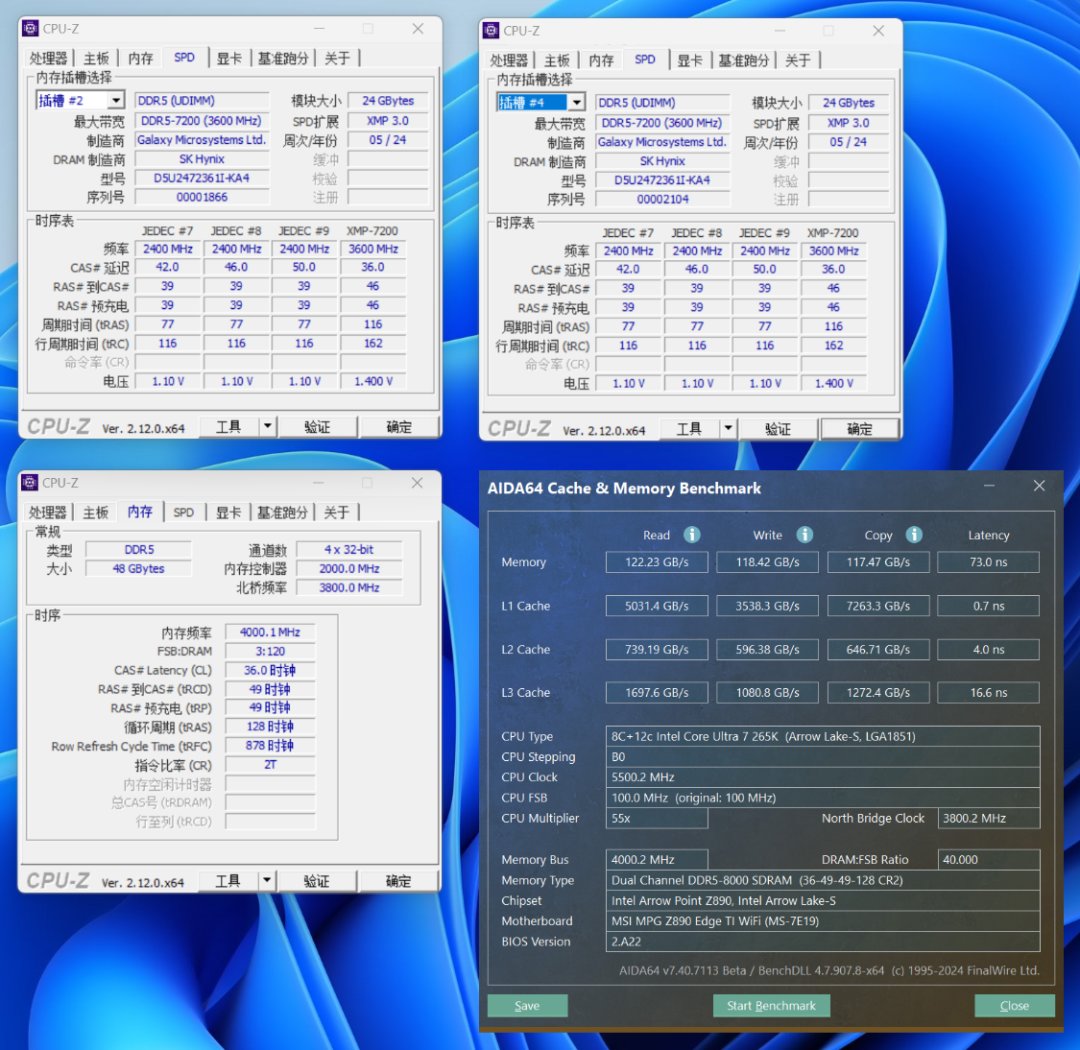The image size is (1080, 1050).
Task: Click 工具 button in memory window
Action: (x=228, y=881)
